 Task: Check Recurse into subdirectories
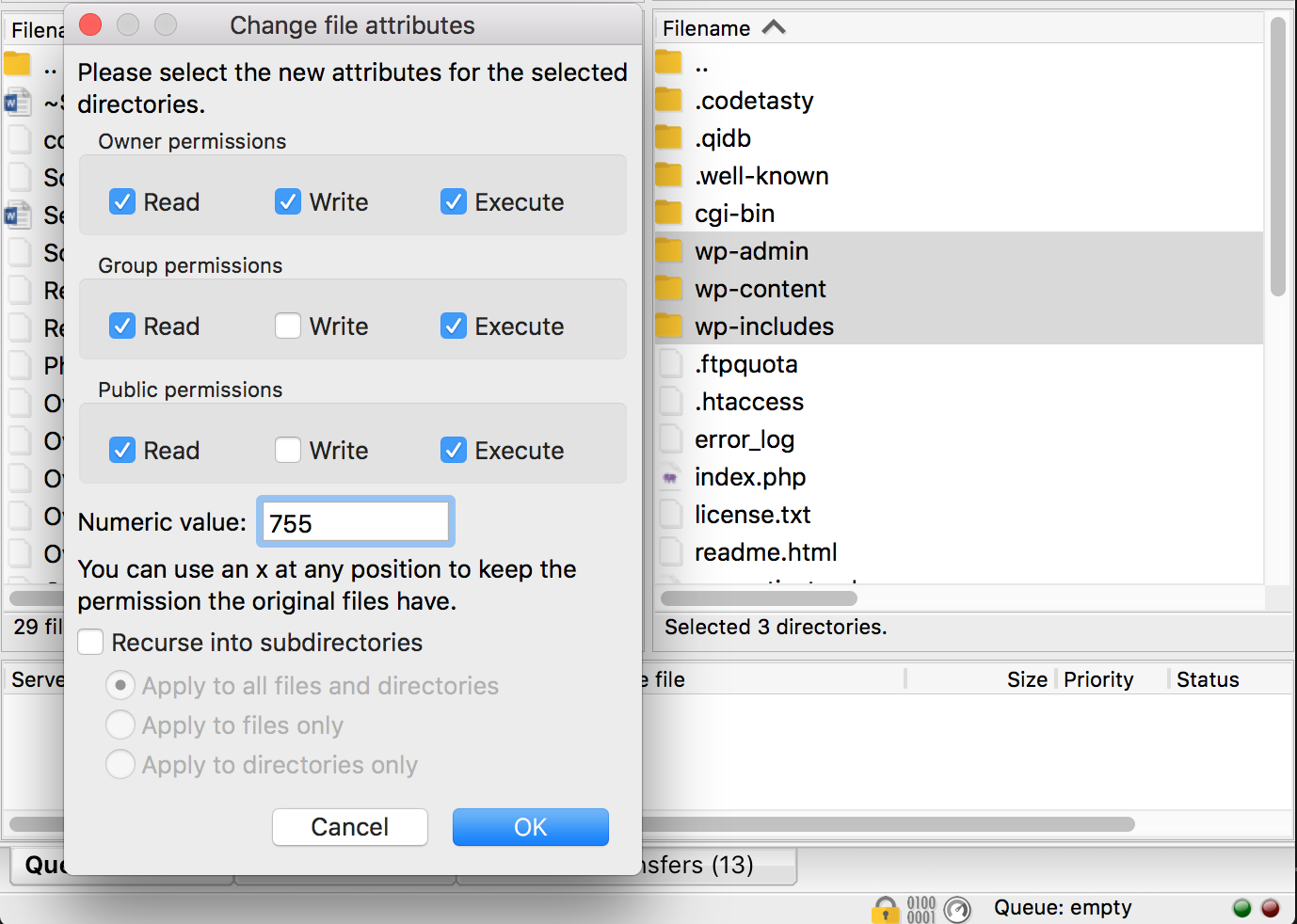pyautogui.click(x=91, y=643)
